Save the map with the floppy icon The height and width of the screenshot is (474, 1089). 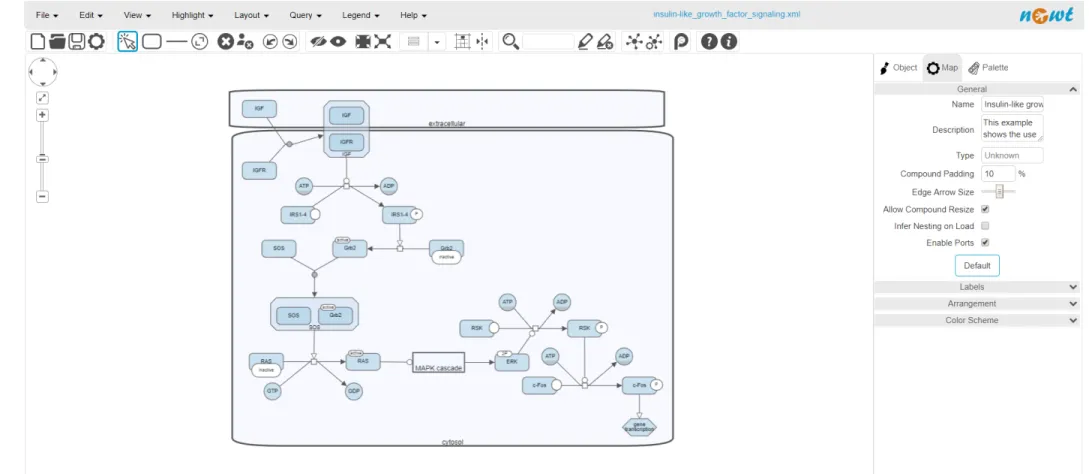pos(76,42)
